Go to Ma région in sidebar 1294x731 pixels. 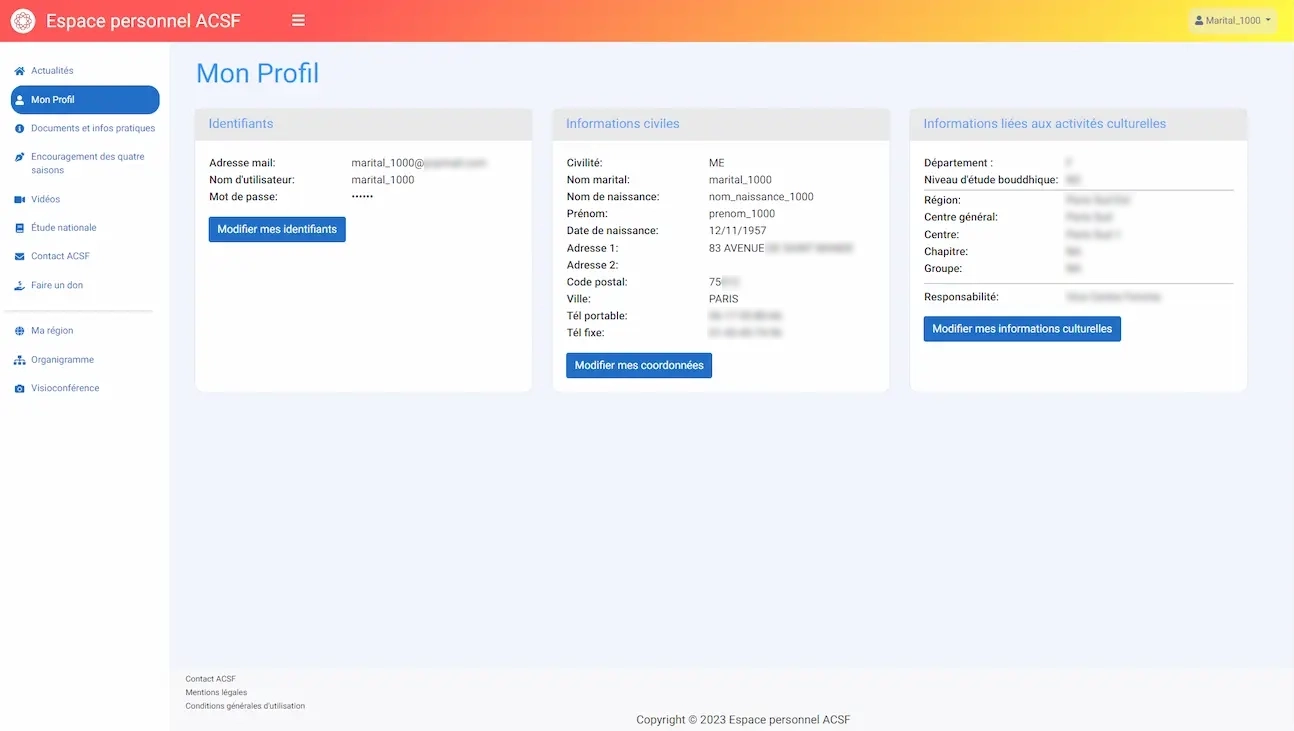[52, 331]
